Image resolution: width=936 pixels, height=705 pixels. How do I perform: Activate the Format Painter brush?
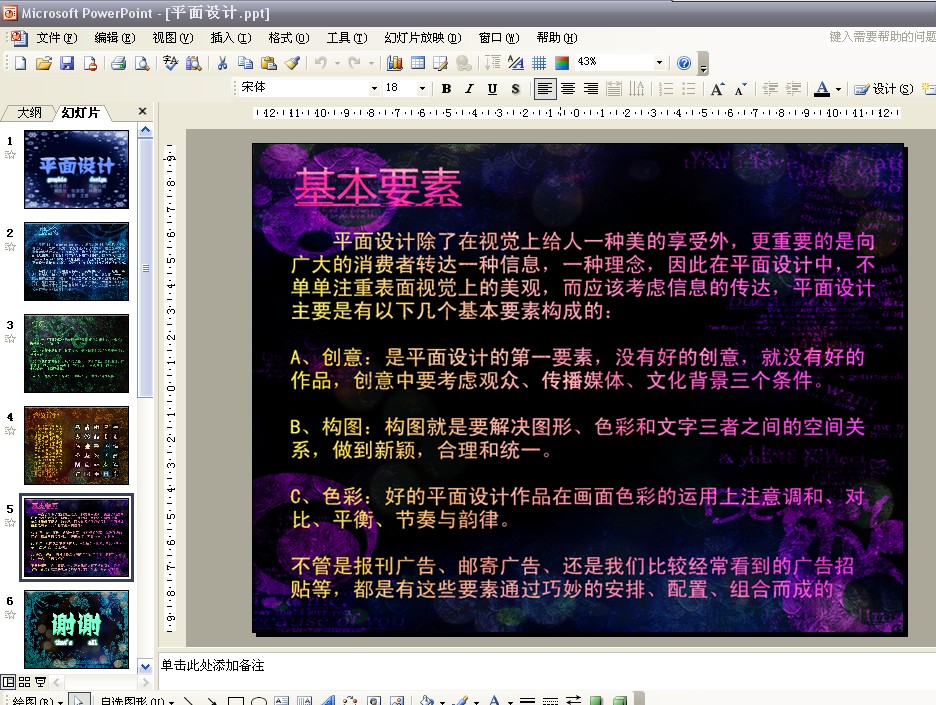point(292,63)
